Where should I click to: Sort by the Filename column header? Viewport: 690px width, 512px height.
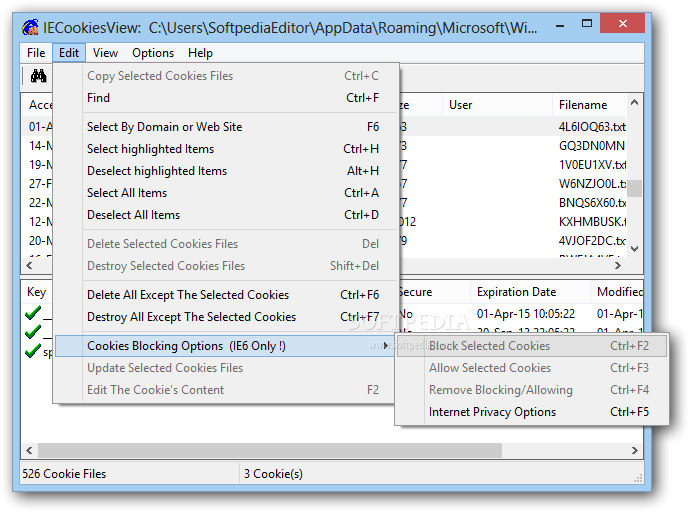(x=589, y=105)
